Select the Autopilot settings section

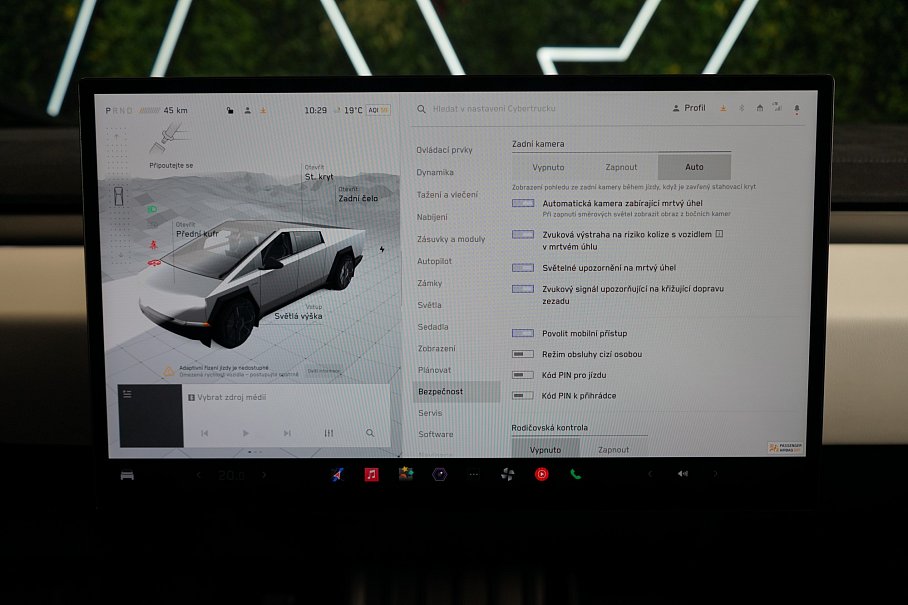(436, 260)
